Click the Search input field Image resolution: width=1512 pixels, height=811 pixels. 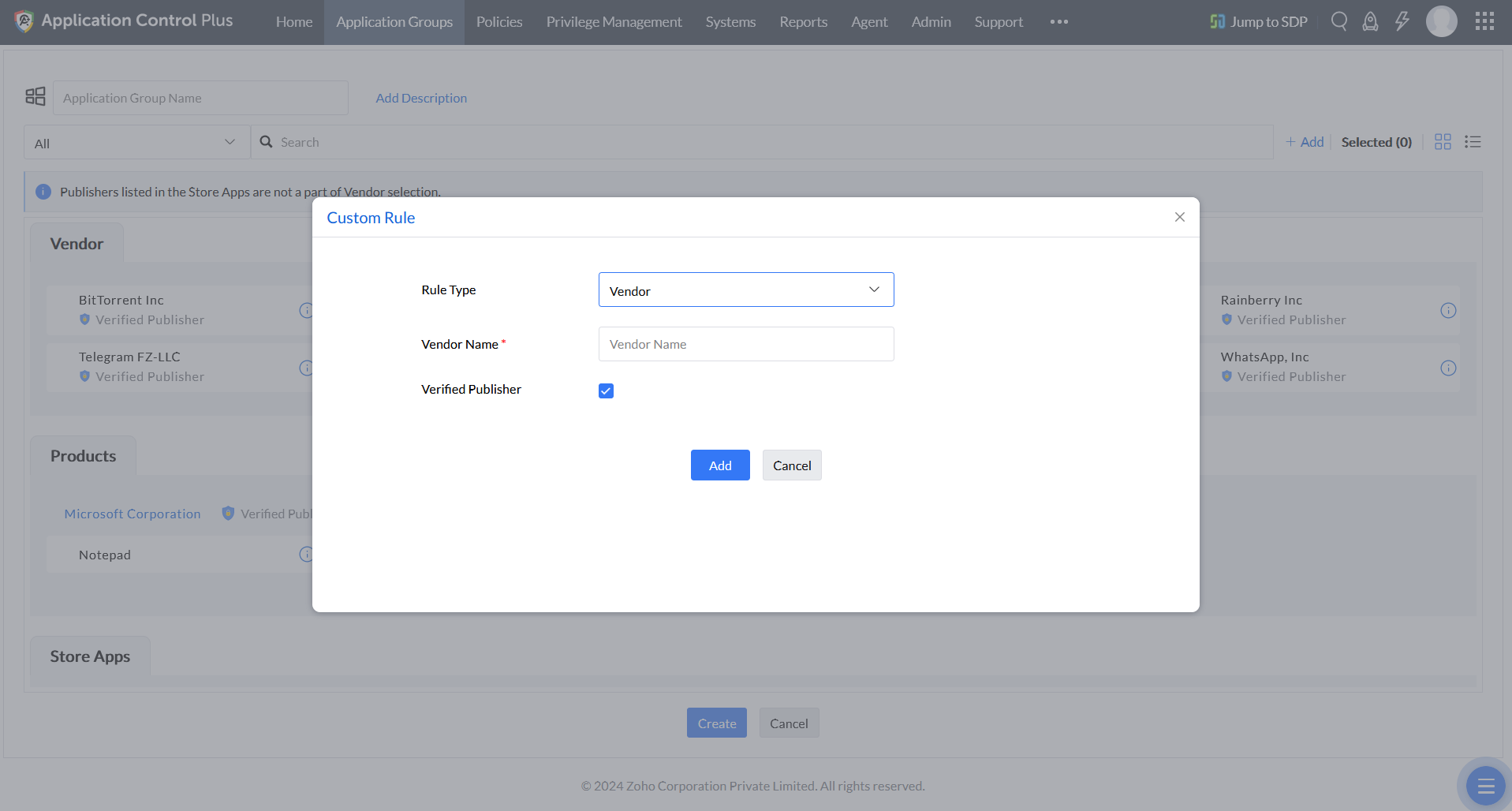tap(762, 142)
